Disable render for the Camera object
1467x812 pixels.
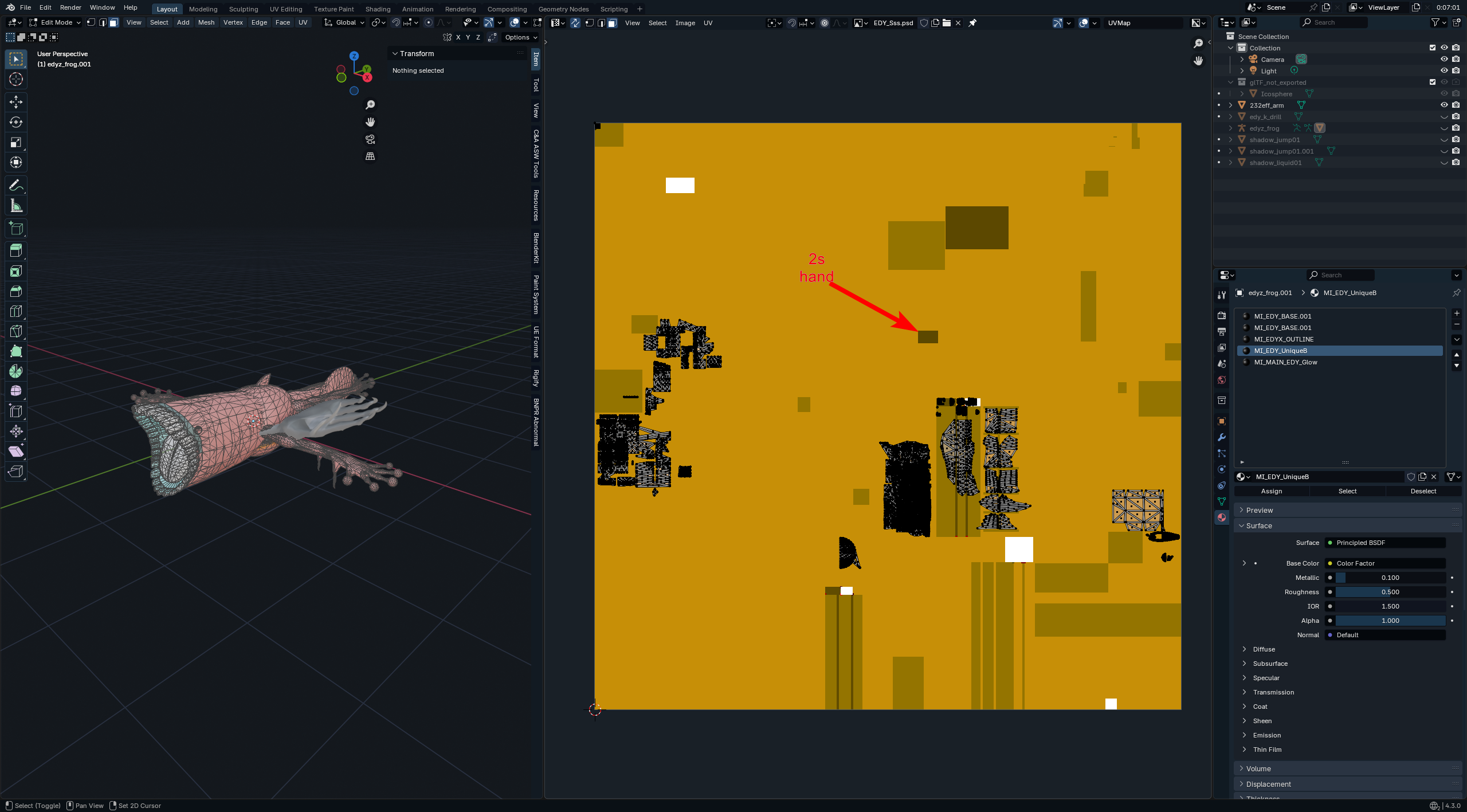(x=1456, y=60)
